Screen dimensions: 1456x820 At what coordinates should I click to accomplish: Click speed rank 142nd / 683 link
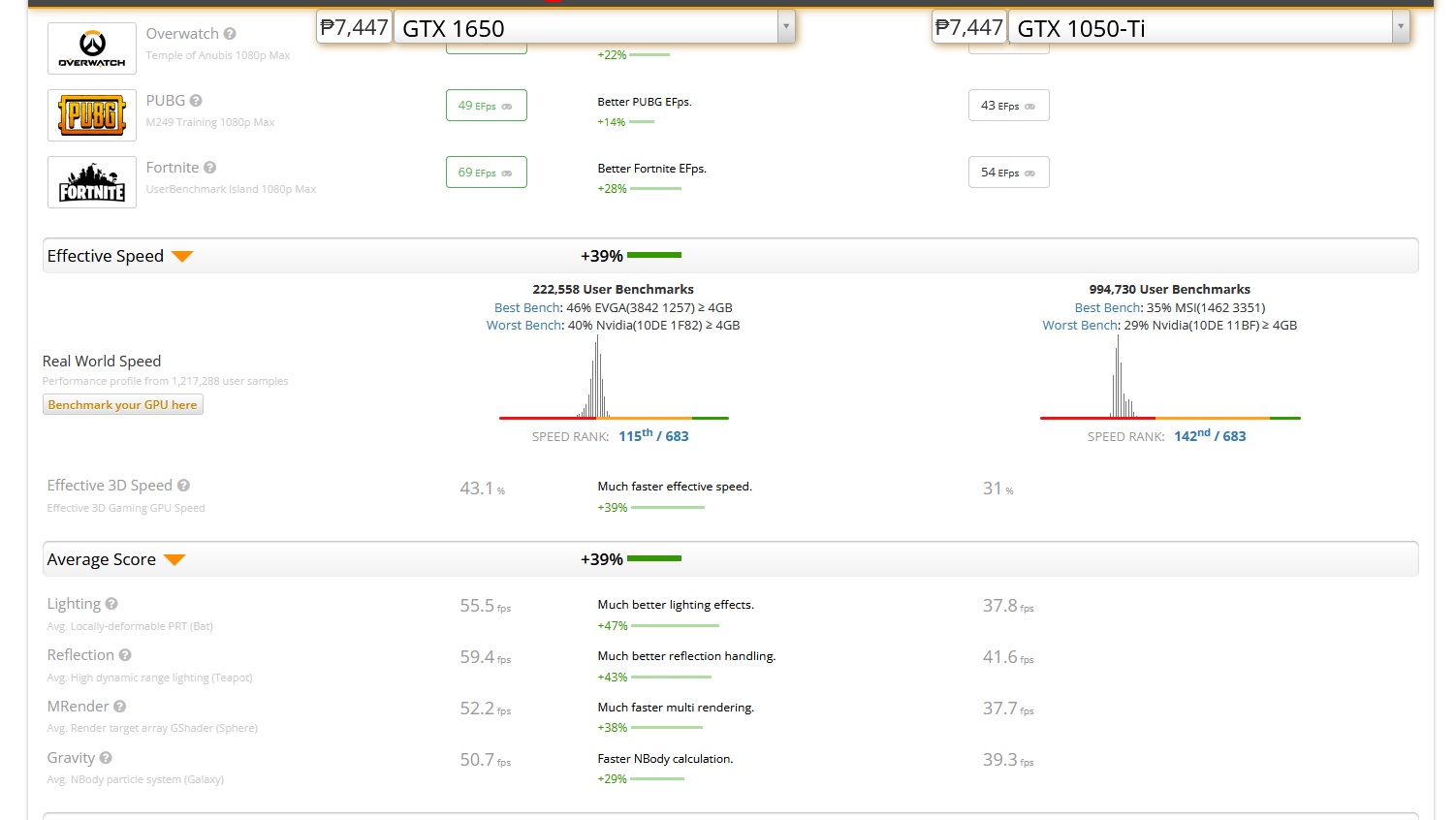point(1210,436)
